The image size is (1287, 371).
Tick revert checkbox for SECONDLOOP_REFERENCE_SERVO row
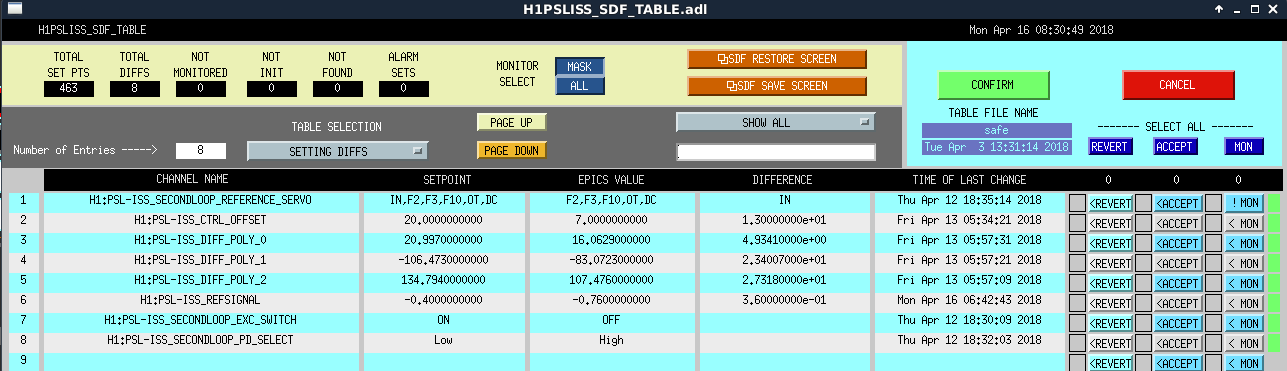pos(1077,202)
